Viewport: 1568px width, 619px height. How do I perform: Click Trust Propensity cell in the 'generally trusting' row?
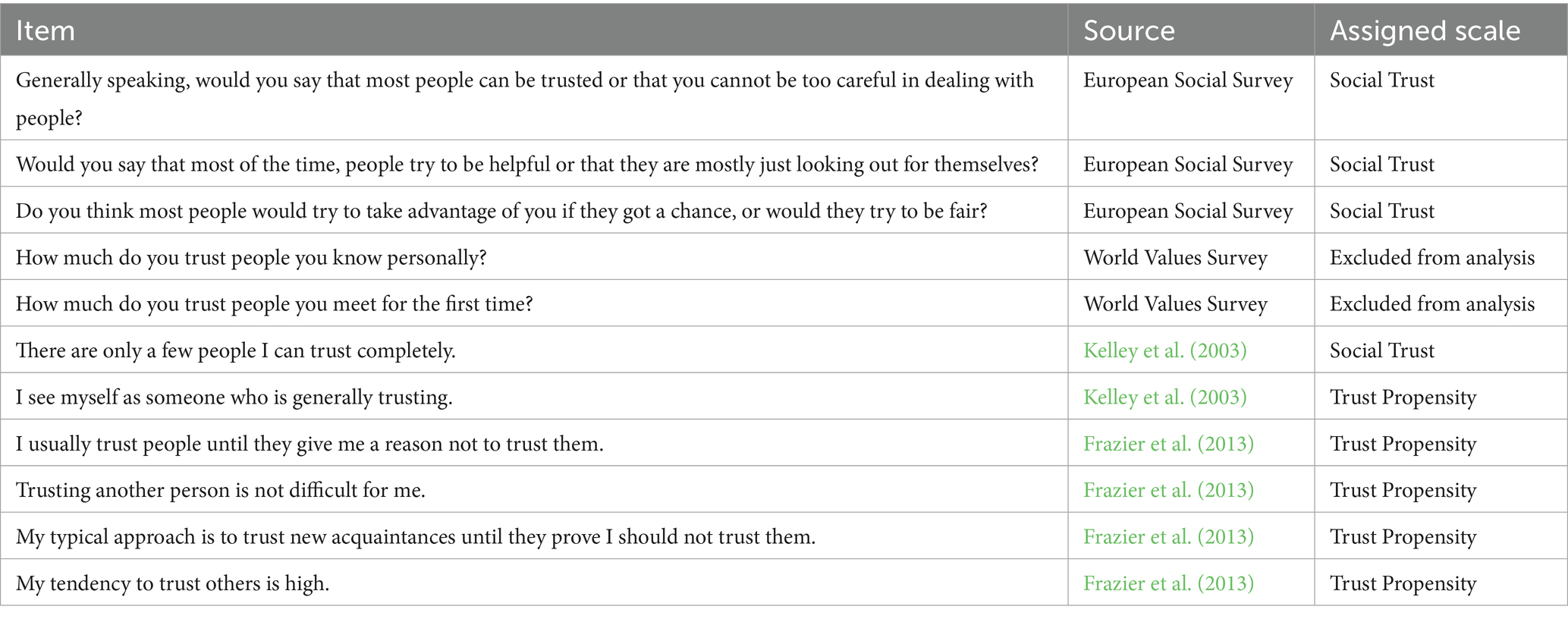pyautogui.click(x=1403, y=397)
